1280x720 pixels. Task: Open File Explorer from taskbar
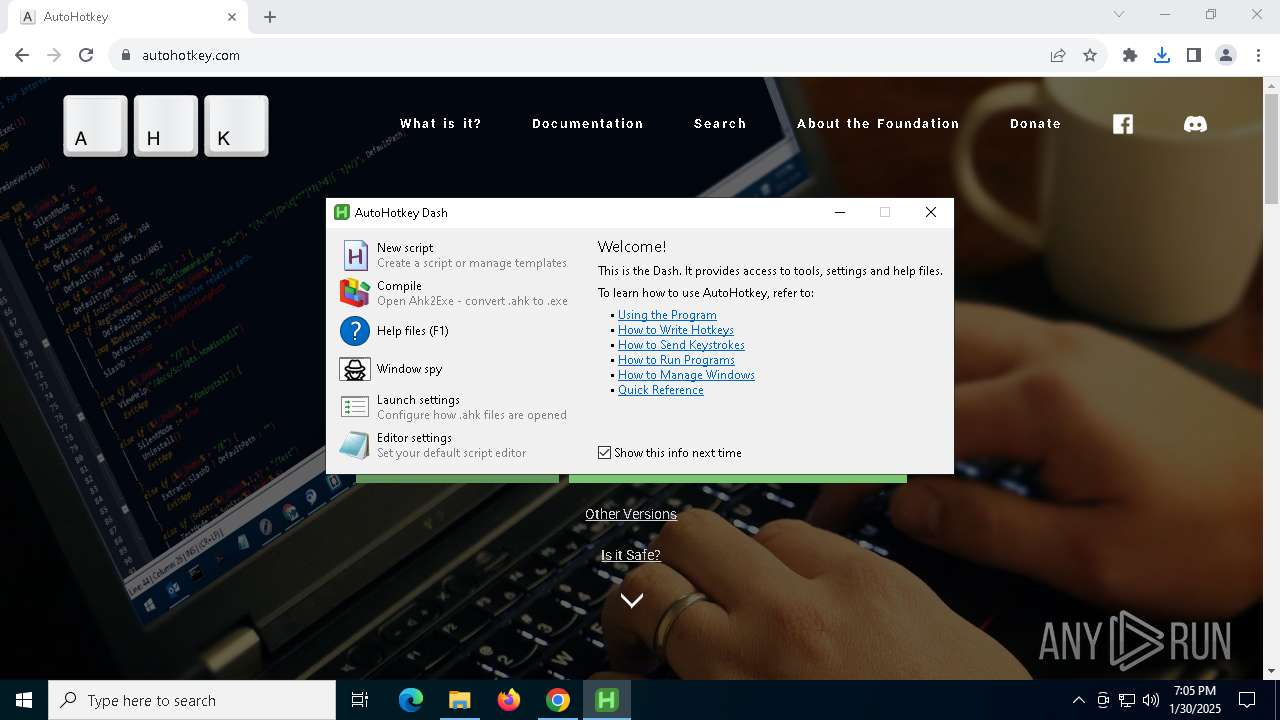click(x=459, y=700)
